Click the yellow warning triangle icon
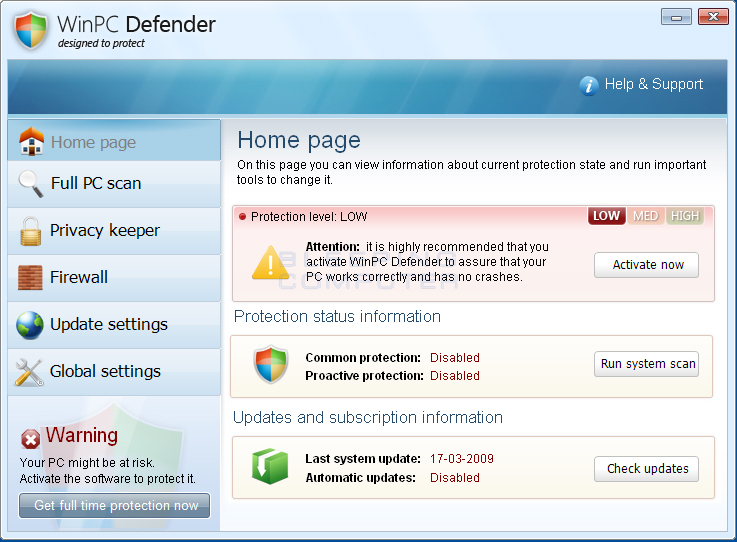Viewport: 737px width, 542px height. point(271,263)
